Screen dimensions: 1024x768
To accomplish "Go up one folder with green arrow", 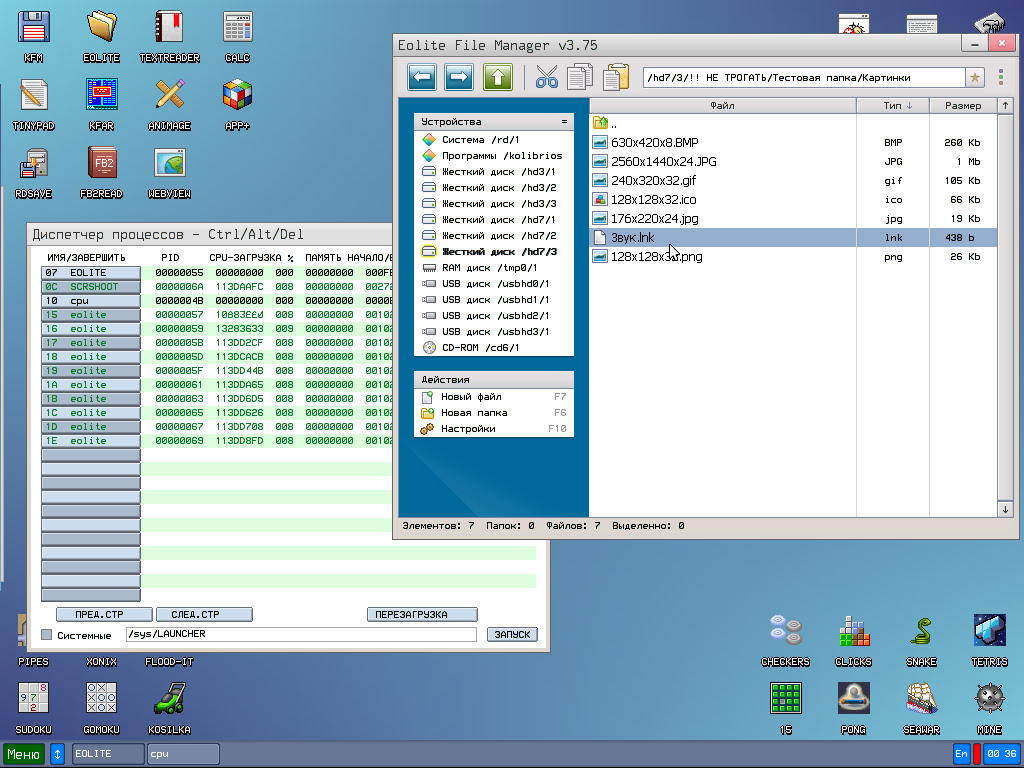I will pos(498,77).
